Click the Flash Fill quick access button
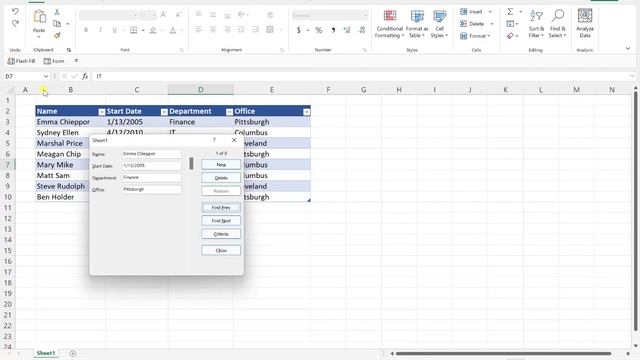 [21, 61]
